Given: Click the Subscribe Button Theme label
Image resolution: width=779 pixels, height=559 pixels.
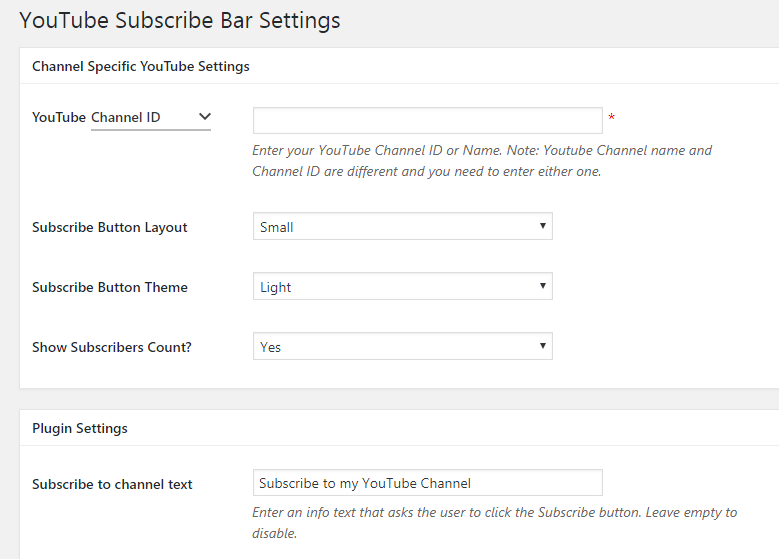Looking at the screenshot, I should [x=110, y=287].
